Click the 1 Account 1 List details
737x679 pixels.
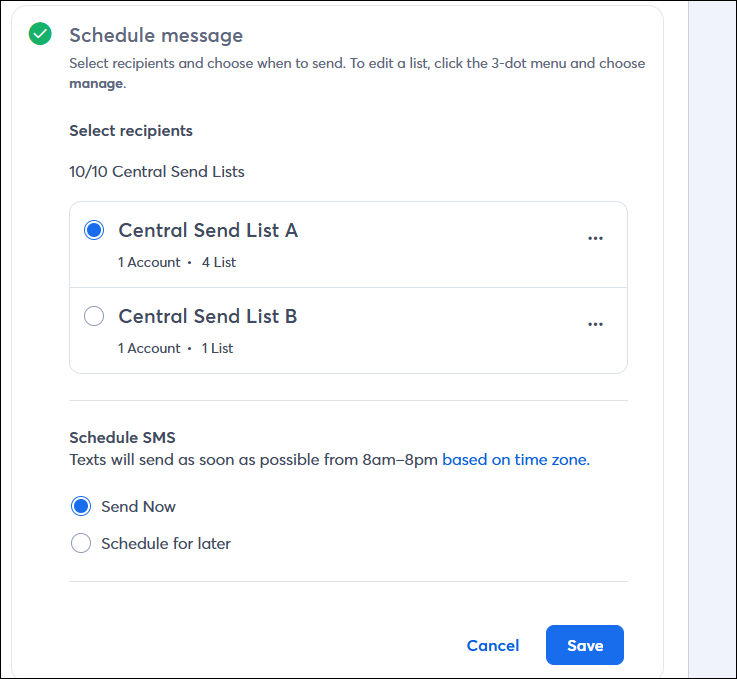pyautogui.click(x=175, y=348)
